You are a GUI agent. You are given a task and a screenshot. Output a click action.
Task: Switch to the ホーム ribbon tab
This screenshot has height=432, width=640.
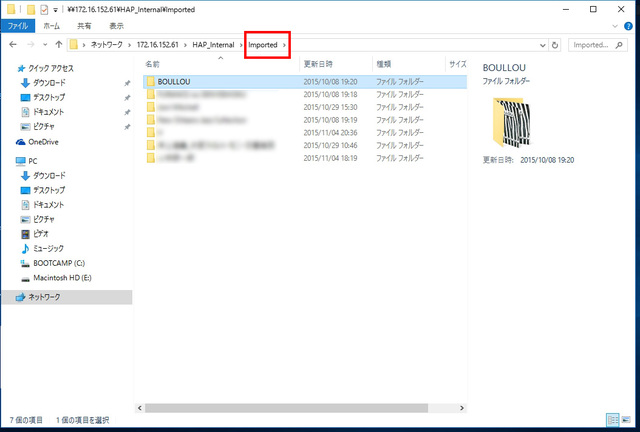[51, 26]
